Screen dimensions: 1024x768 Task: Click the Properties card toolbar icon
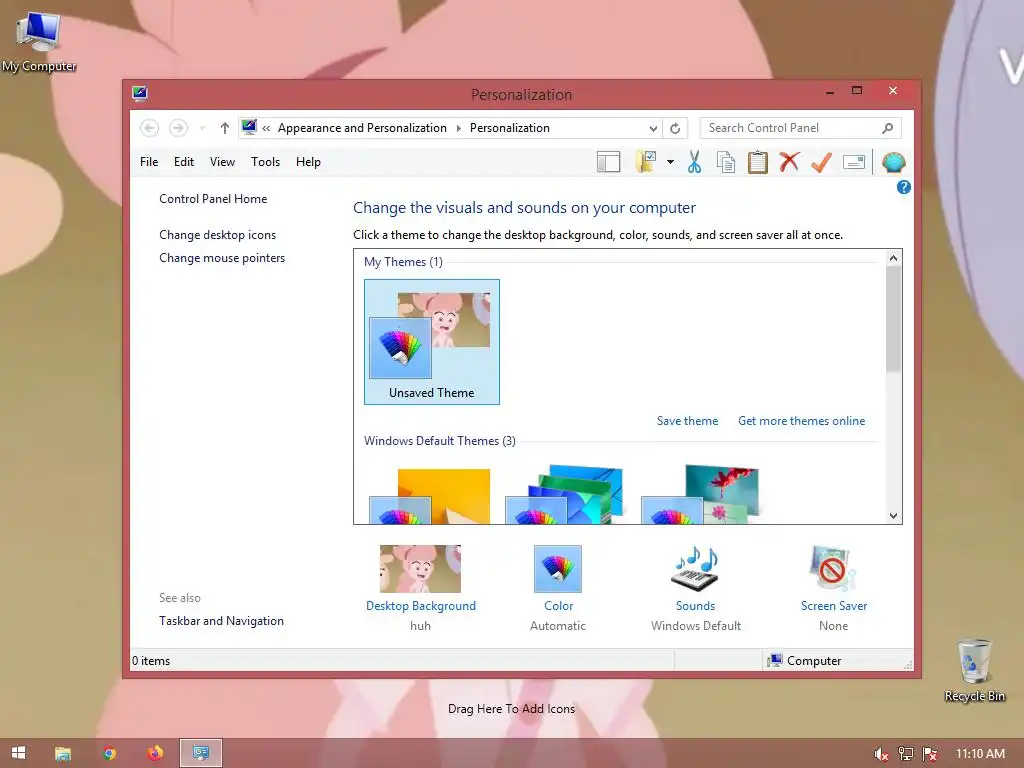click(854, 162)
